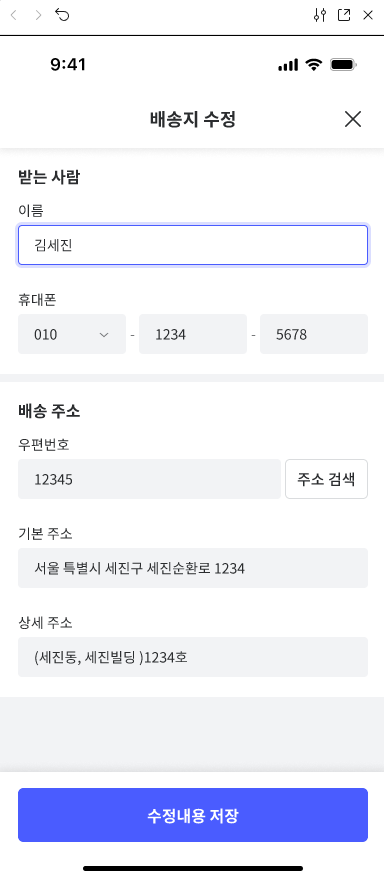Go back with the left arrow icon

[x=14, y=15]
